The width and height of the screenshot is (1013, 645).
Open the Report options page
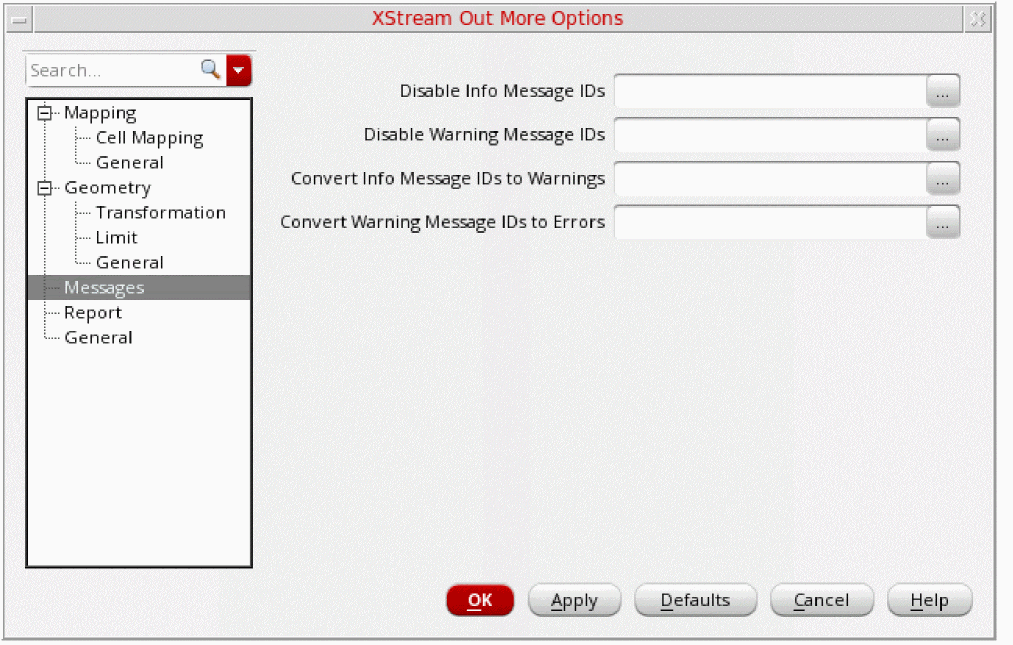[92, 313]
